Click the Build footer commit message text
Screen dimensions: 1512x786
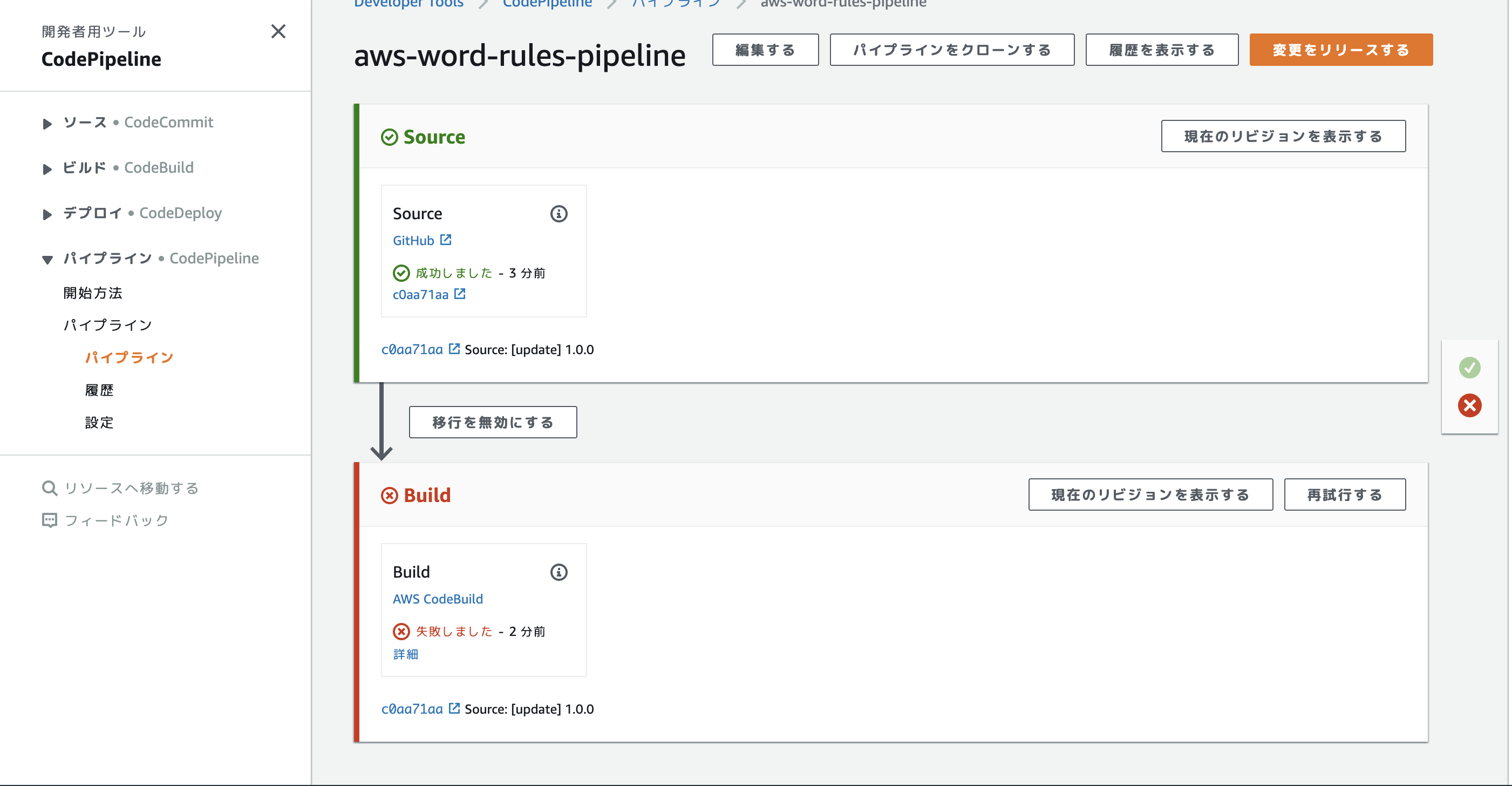[x=529, y=708]
